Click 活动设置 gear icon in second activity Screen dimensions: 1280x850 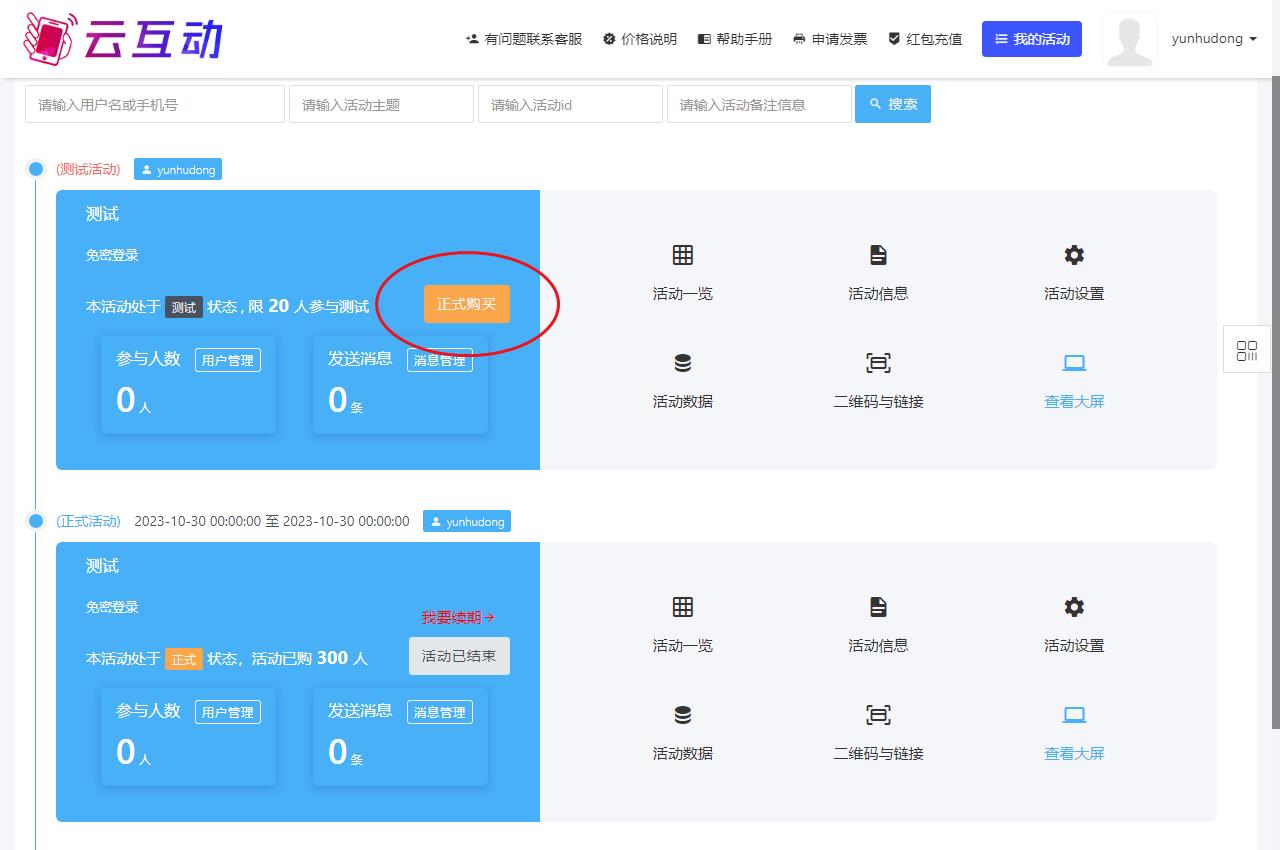click(1074, 607)
